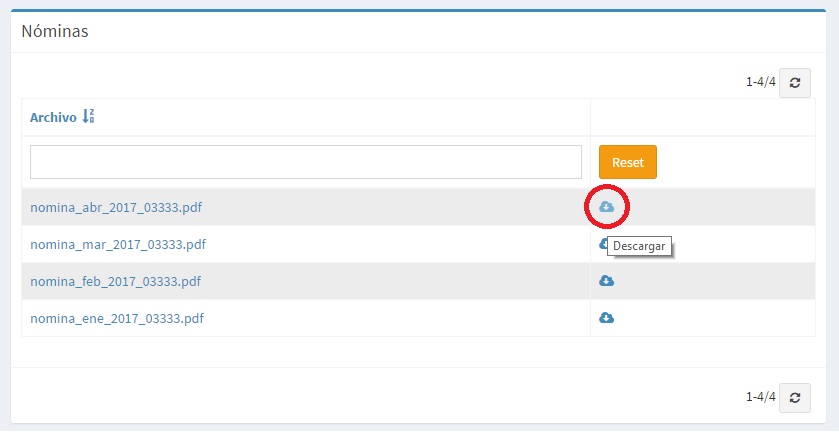This screenshot has width=839, height=432.
Task: Click the empty header cell above Reset
Action: click(x=703, y=117)
